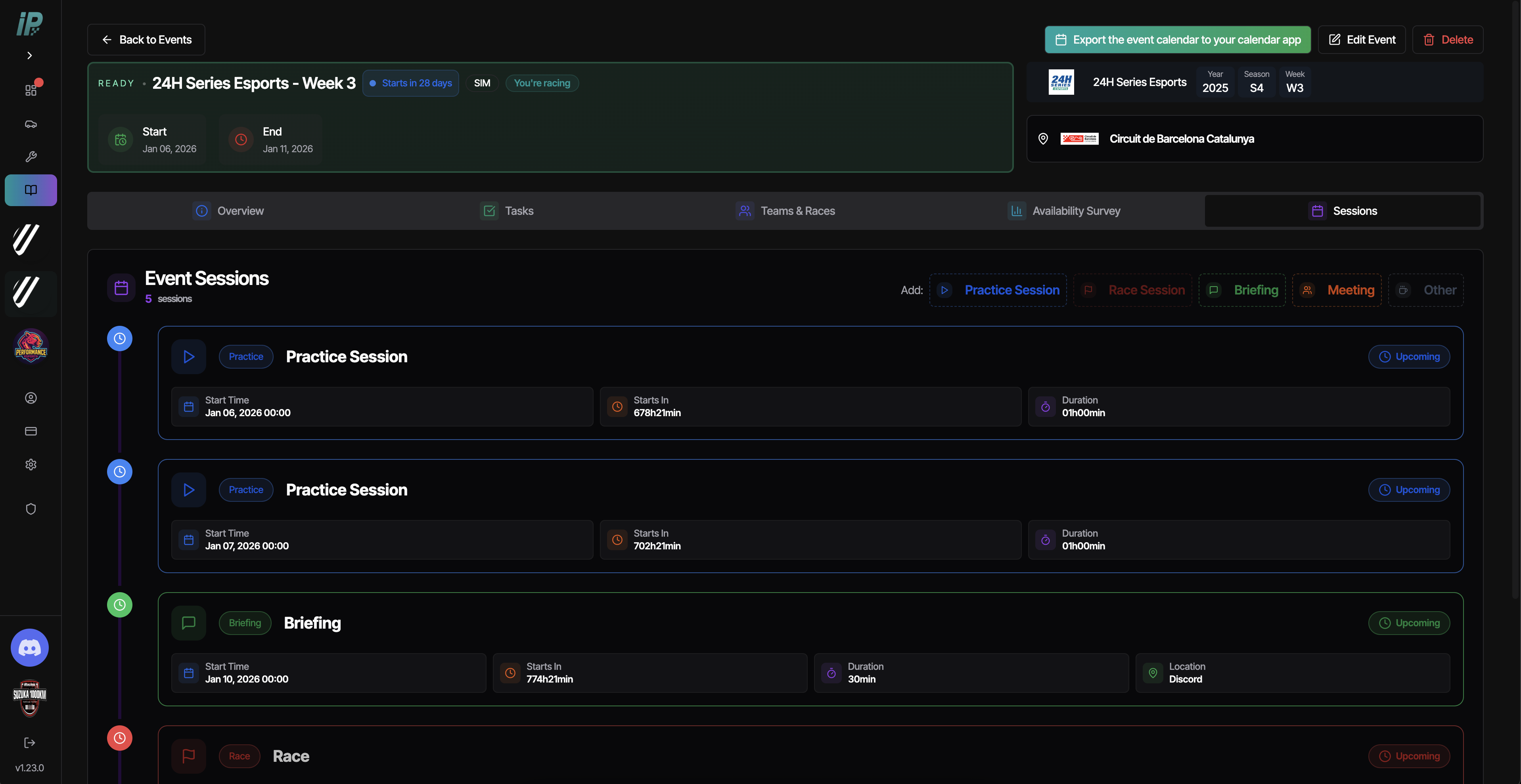Open dashboard icon with red notification dot
The height and width of the screenshot is (784, 1521).
[x=31, y=90]
